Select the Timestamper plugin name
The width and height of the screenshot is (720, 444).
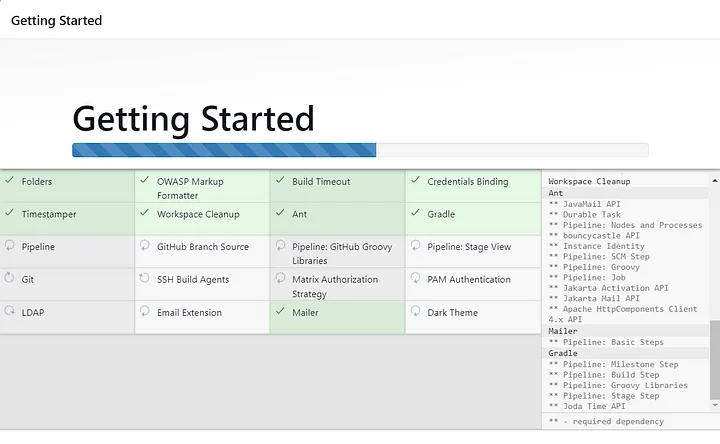tap(49, 214)
